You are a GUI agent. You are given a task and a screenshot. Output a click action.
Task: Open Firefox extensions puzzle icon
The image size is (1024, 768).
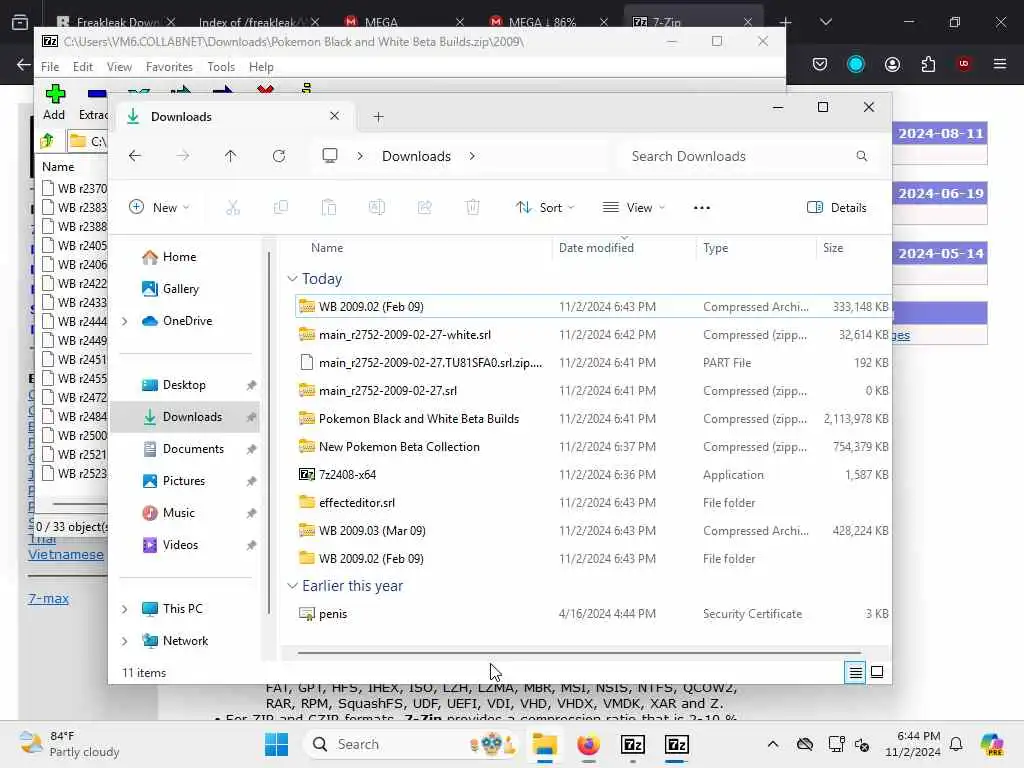[928, 64]
